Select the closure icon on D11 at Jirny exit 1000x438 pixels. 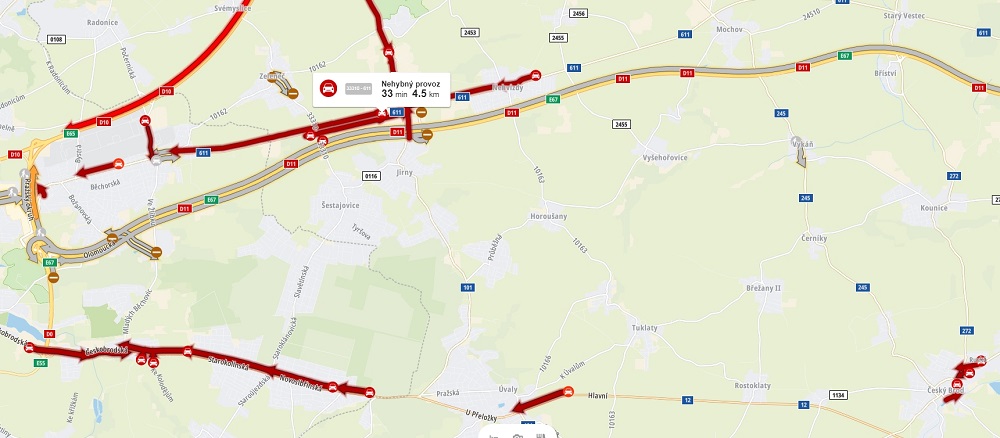427,135
